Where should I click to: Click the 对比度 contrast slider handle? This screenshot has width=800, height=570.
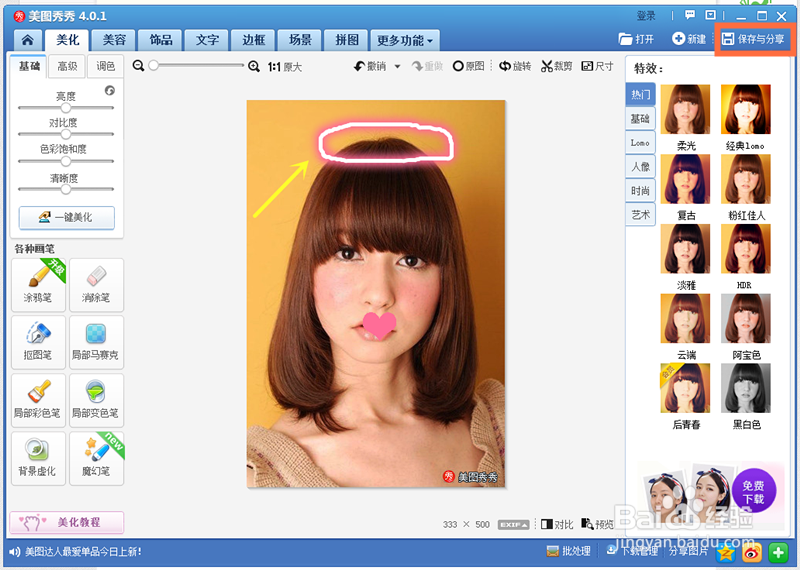66,134
